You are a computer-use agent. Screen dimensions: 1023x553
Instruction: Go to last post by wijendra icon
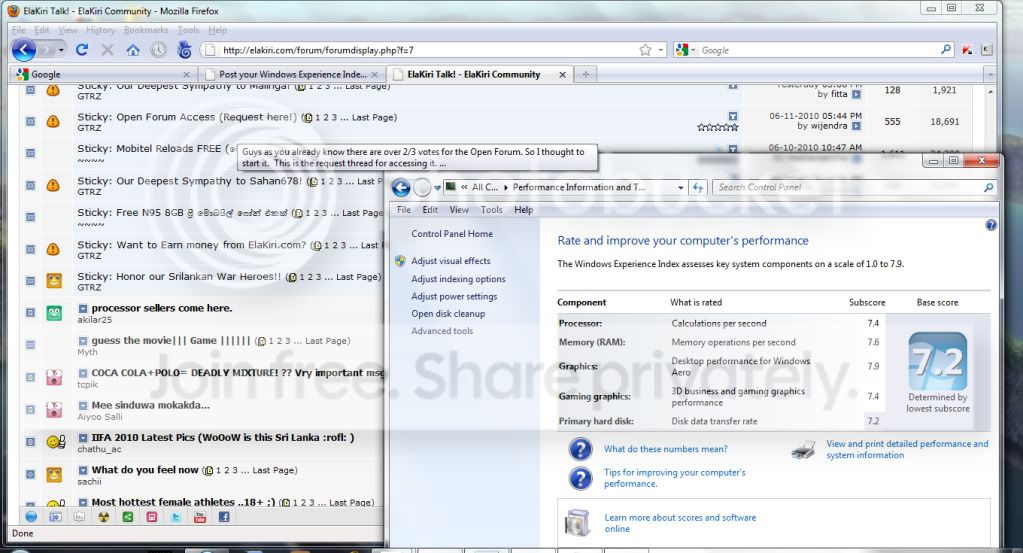tap(856, 126)
